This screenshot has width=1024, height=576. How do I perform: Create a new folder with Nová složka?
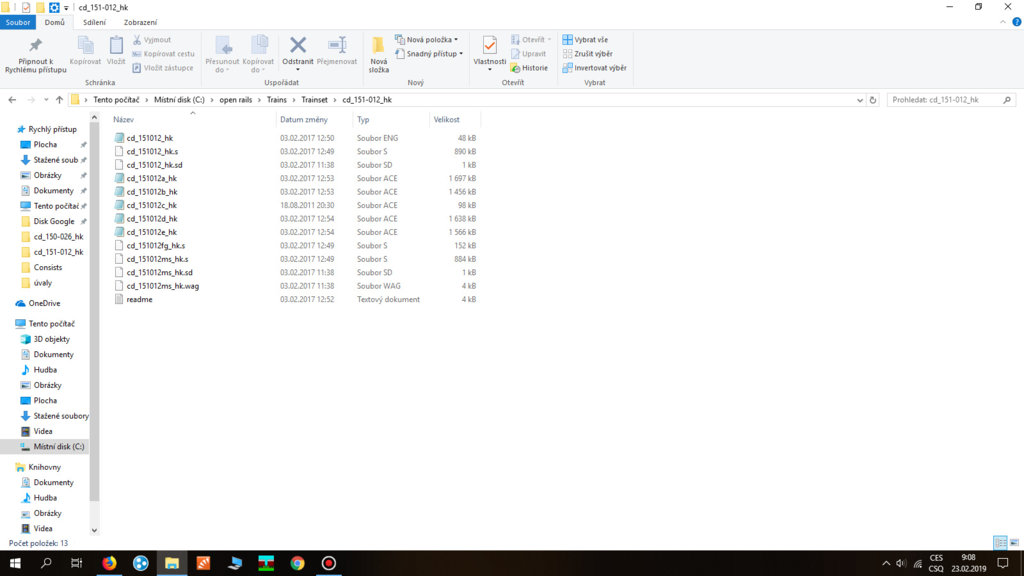(378, 54)
